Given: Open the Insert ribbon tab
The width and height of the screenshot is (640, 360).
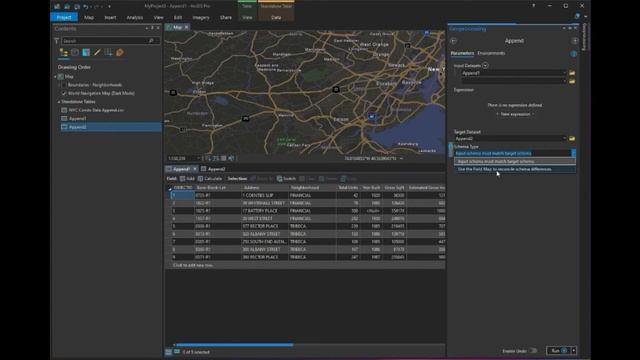Looking at the screenshot, I should pos(110,18).
